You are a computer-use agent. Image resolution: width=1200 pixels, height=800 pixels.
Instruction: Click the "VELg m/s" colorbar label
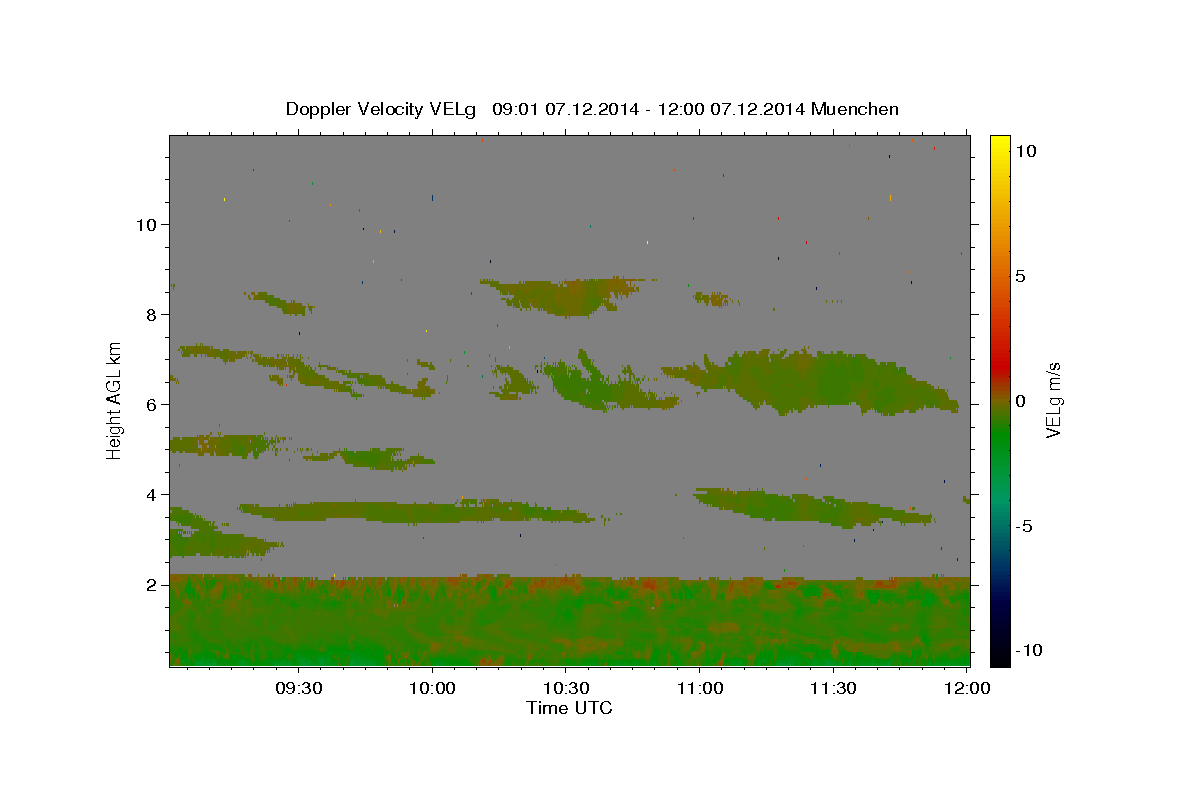tap(1053, 400)
